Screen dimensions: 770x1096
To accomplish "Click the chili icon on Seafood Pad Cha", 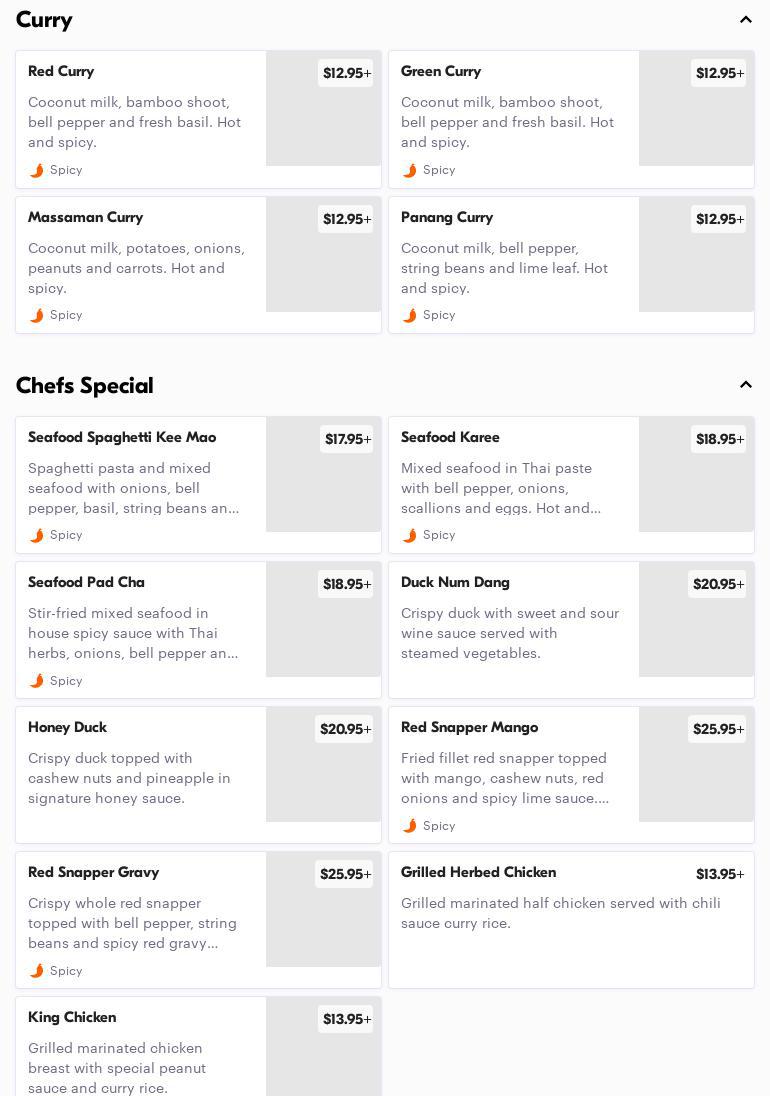I will pyautogui.click(x=37, y=681).
